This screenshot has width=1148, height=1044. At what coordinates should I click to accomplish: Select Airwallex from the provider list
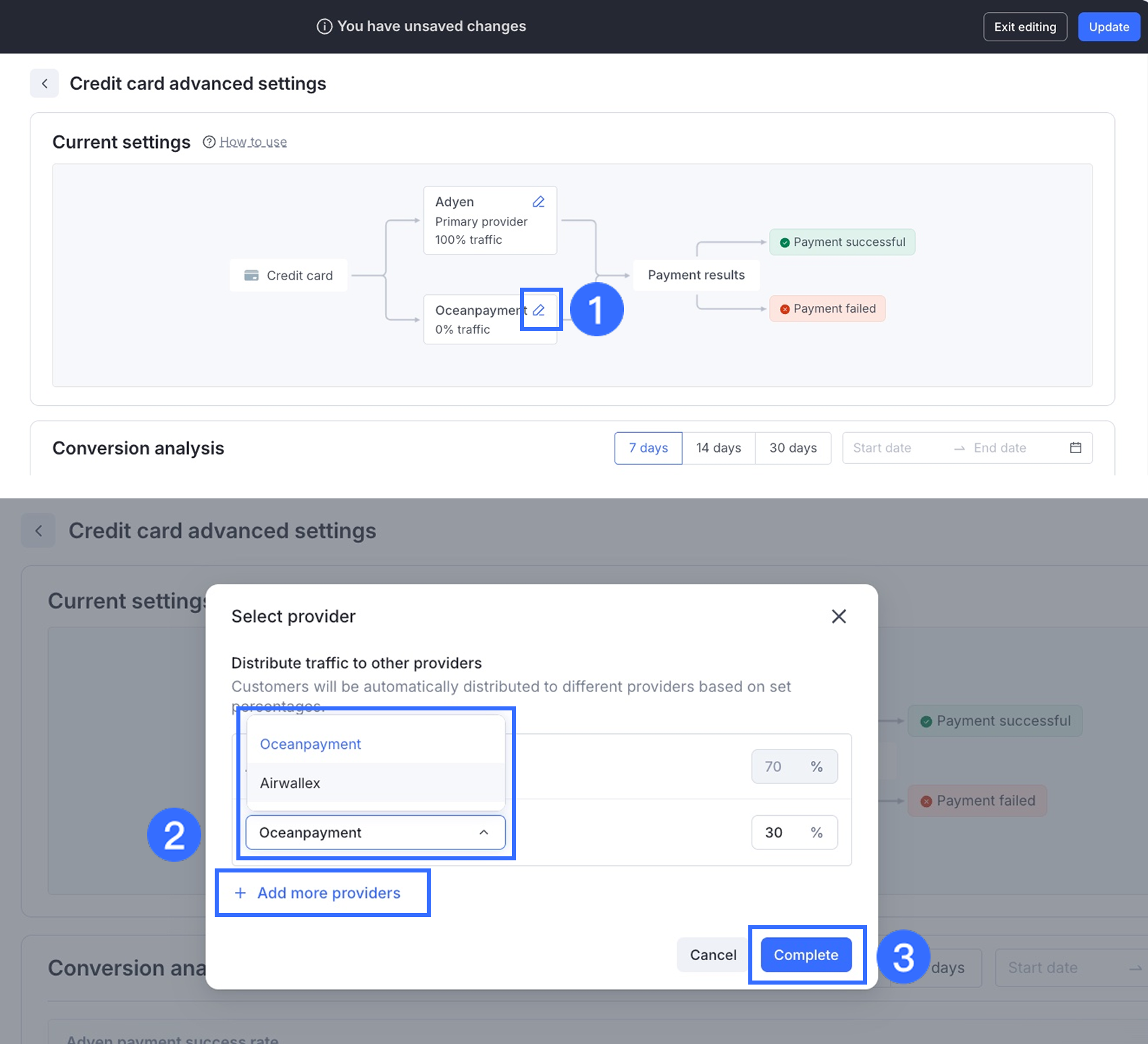[x=290, y=783]
